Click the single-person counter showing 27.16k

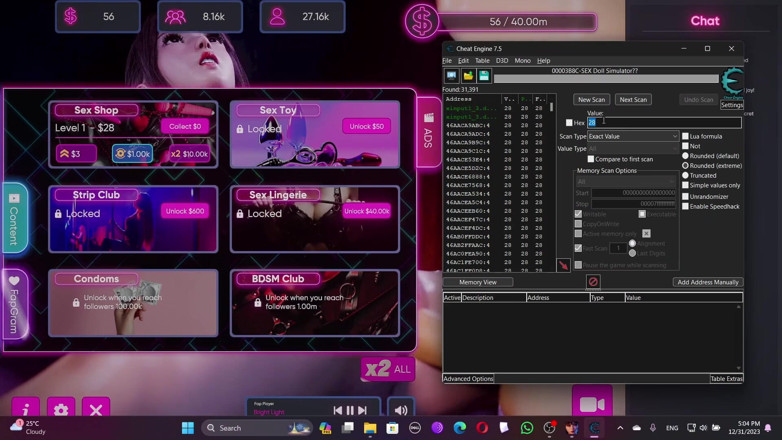pos(302,16)
